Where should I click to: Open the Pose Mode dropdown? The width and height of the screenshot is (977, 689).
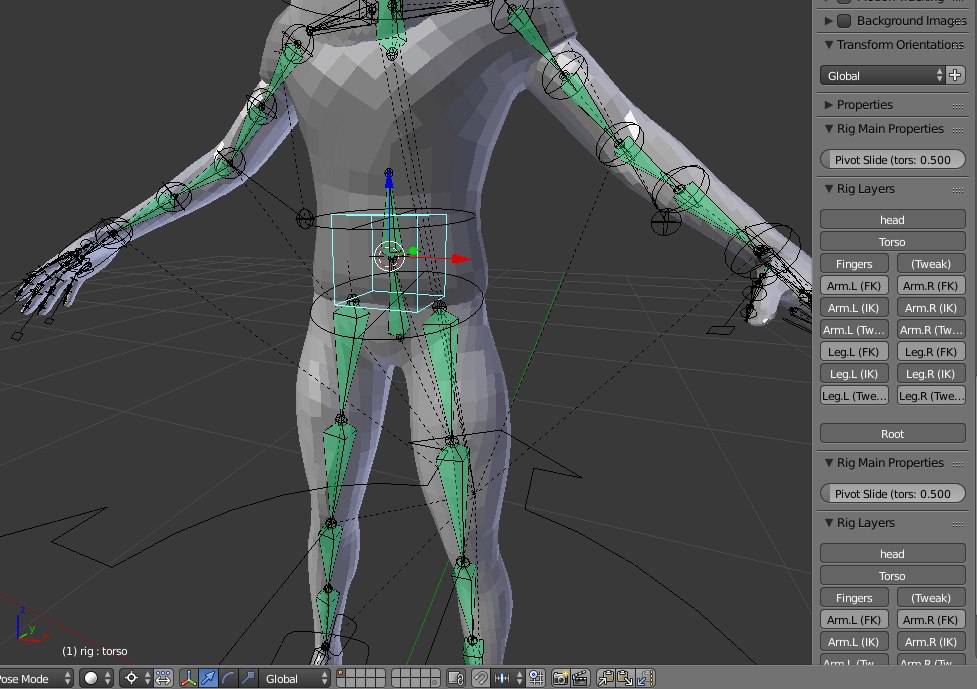[30, 678]
